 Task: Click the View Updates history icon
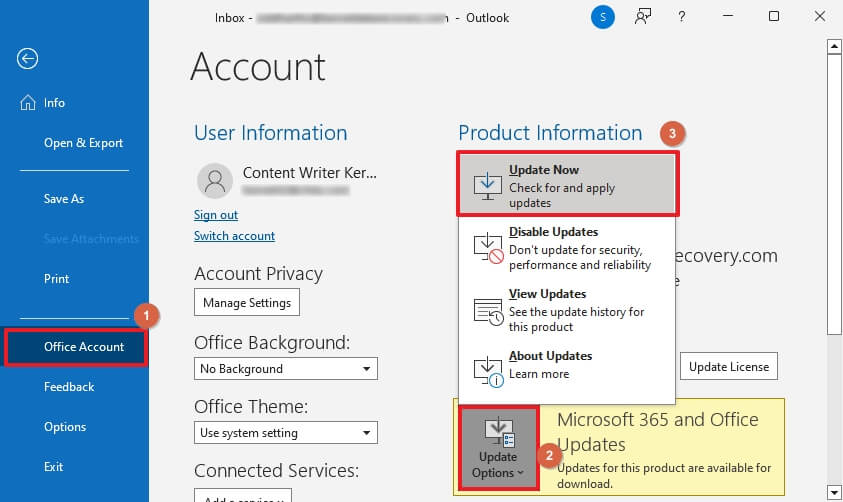489,312
